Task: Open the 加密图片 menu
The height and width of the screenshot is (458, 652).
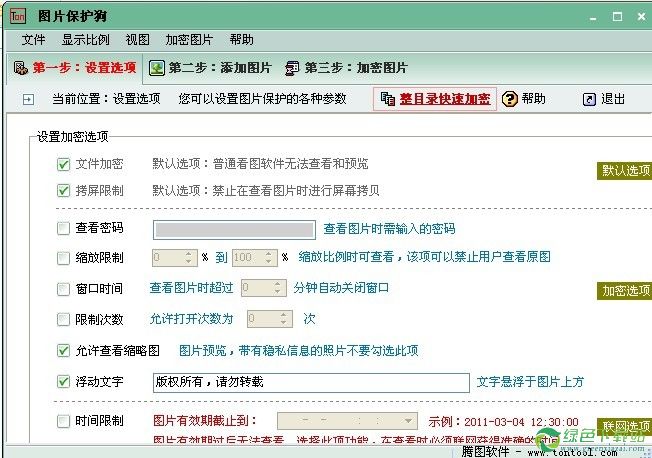Action: 189,40
